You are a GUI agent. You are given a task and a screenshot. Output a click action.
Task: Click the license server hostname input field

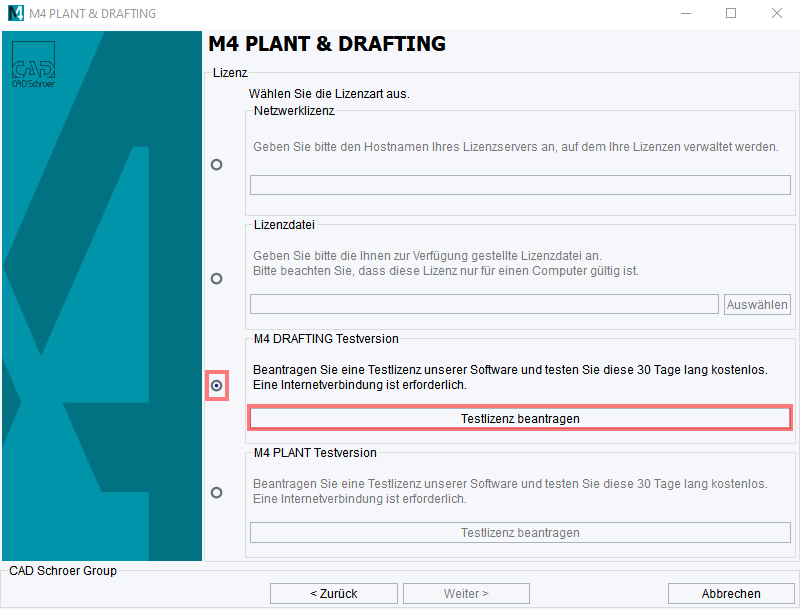[x=520, y=185]
